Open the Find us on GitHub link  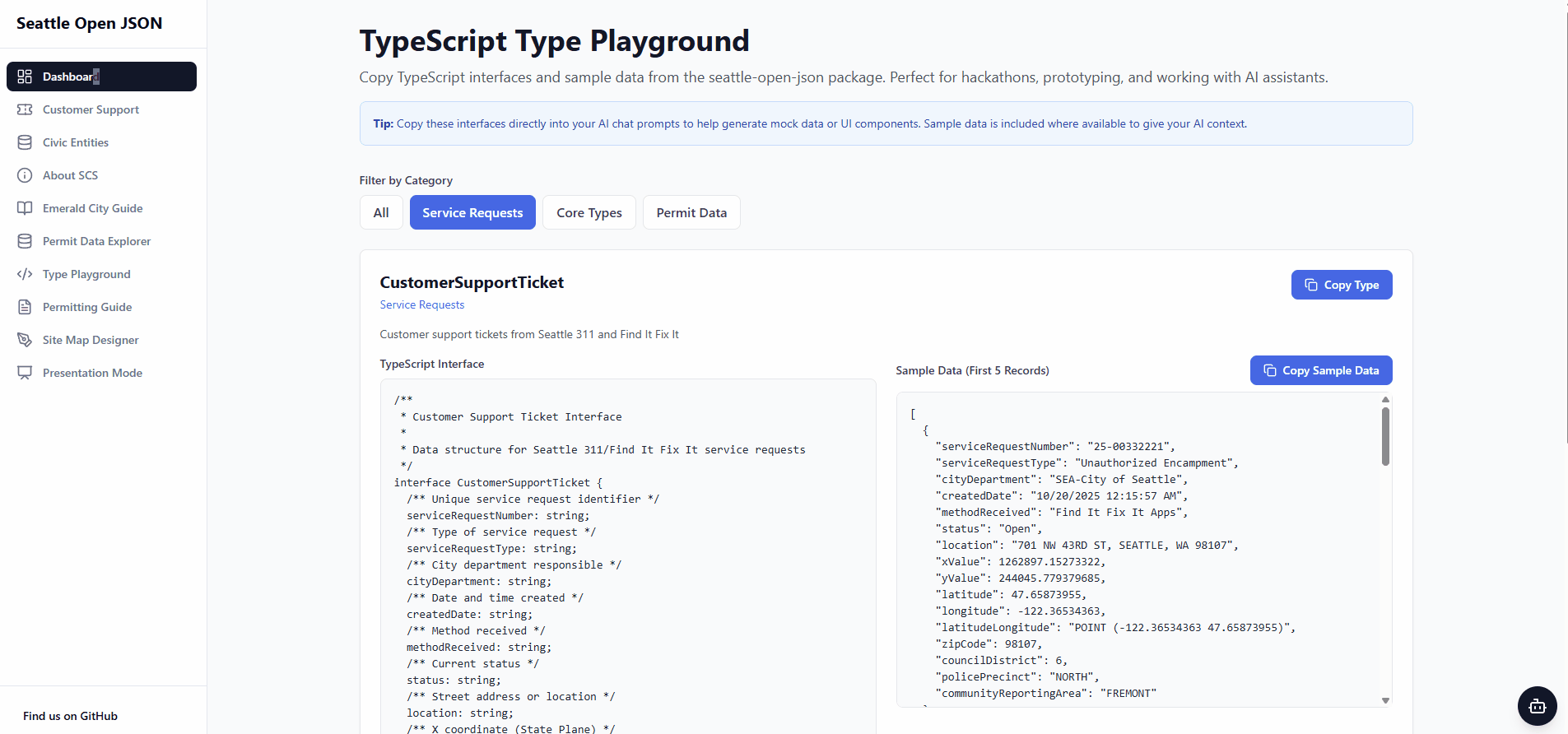point(71,716)
